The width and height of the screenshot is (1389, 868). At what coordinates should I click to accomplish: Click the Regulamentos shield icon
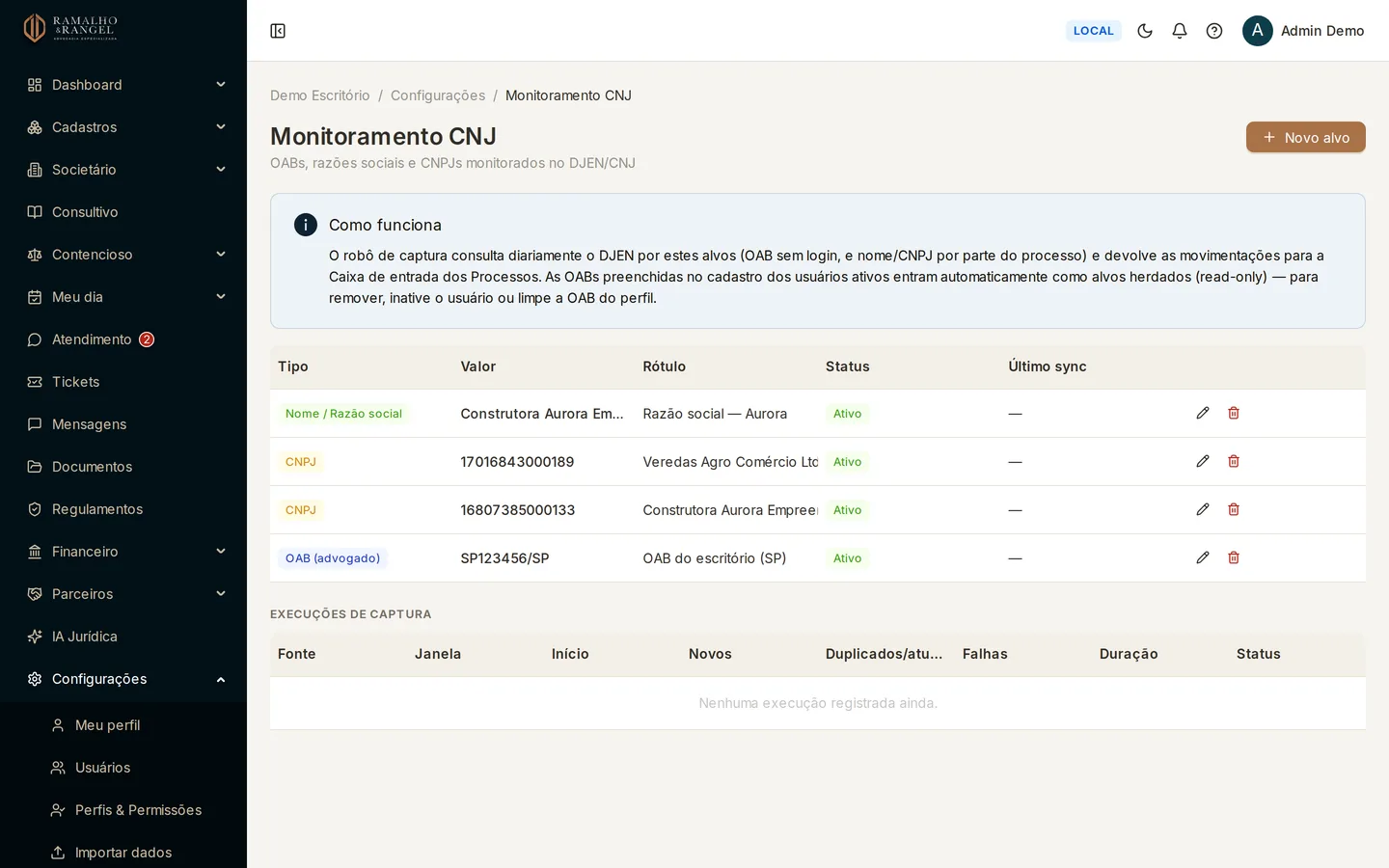tap(35, 509)
